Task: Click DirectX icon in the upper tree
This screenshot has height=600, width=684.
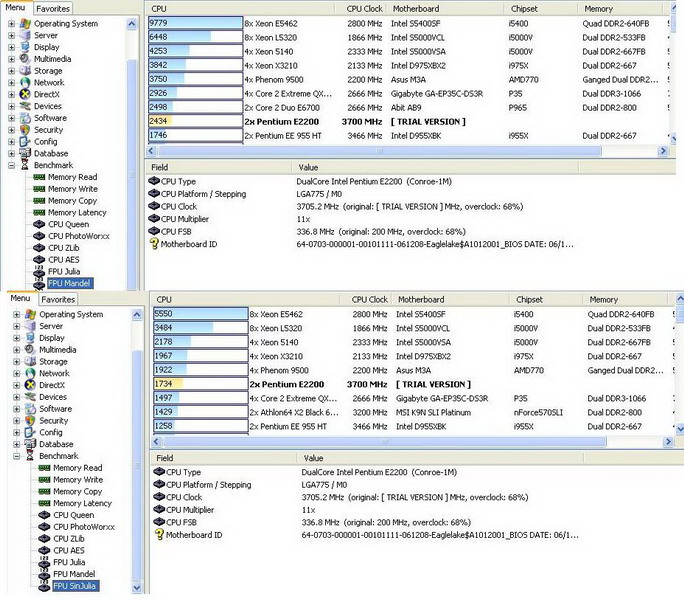Action: (x=25, y=94)
